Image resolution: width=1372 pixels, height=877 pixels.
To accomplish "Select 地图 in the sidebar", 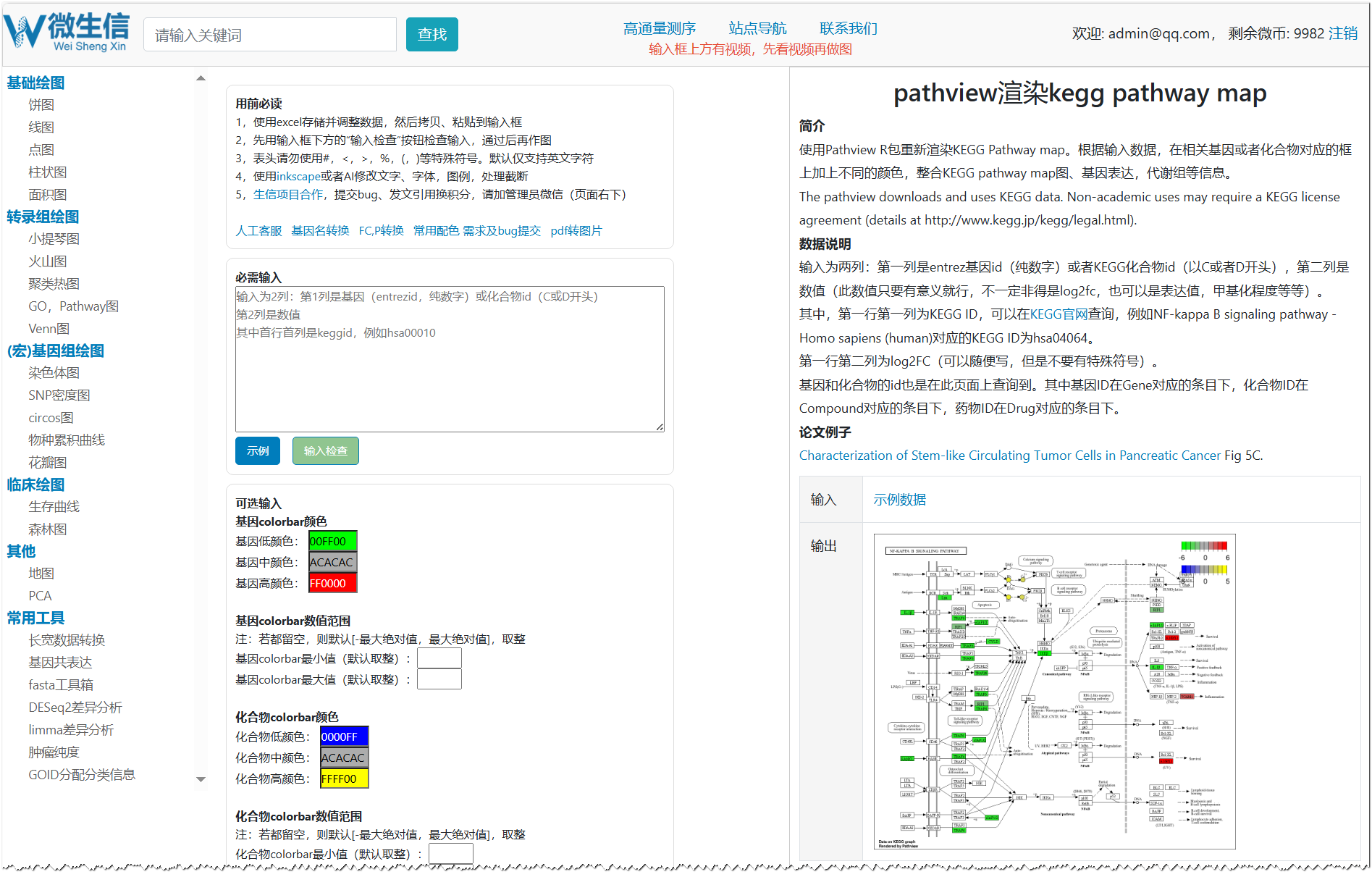I will (41, 574).
